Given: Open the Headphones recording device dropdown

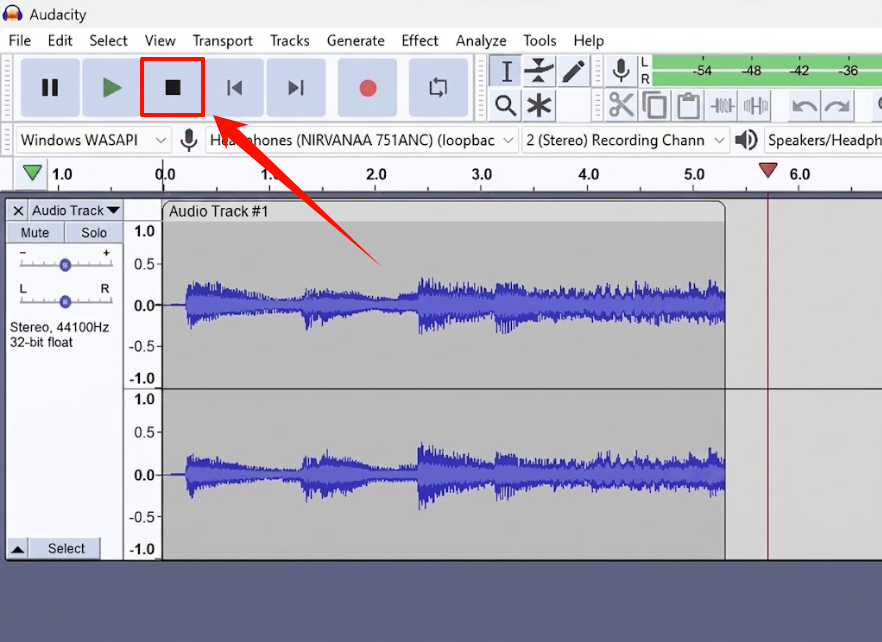Looking at the screenshot, I should pos(361,140).
